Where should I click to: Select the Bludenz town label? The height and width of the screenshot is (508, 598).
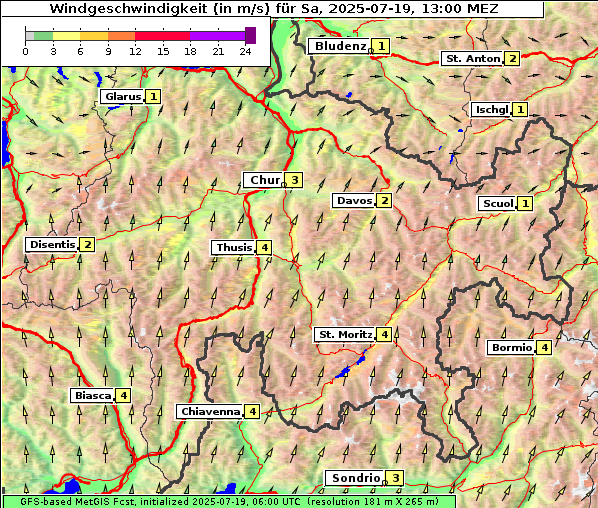340,46
